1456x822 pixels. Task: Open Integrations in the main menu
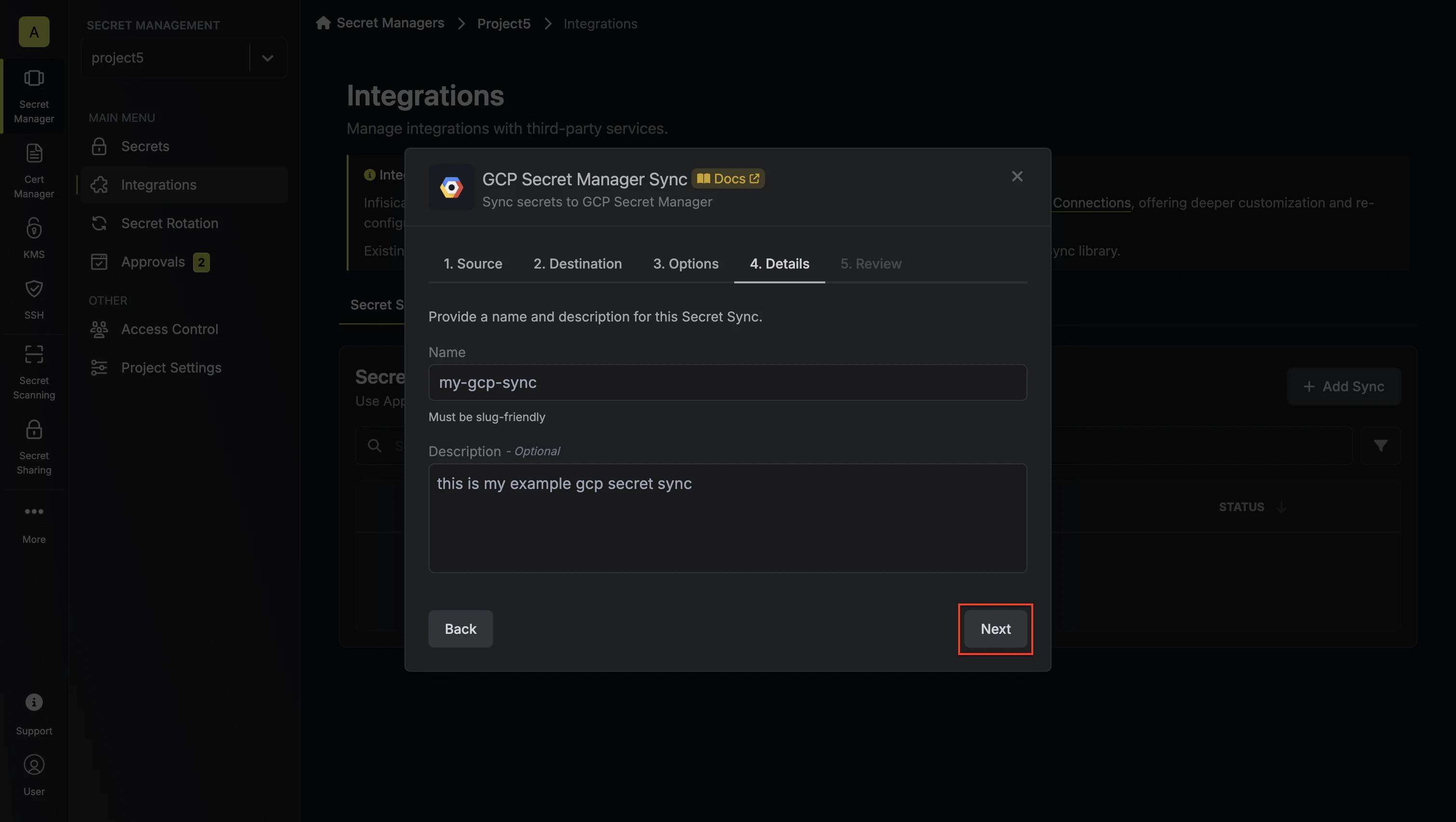(184, 185)
